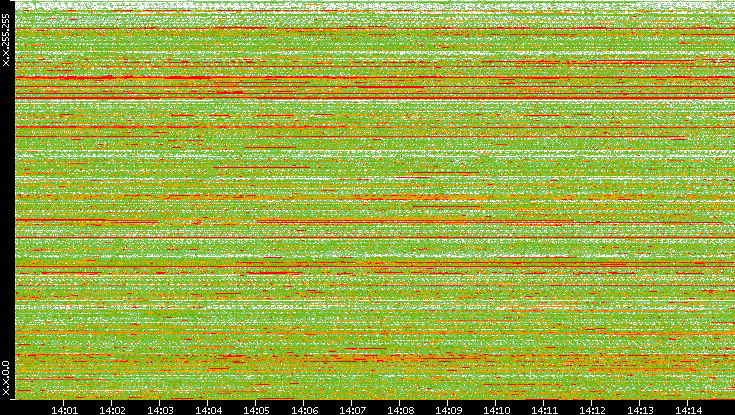
Task: Click the 14:09 time axis label
Action: coord(448,410)
